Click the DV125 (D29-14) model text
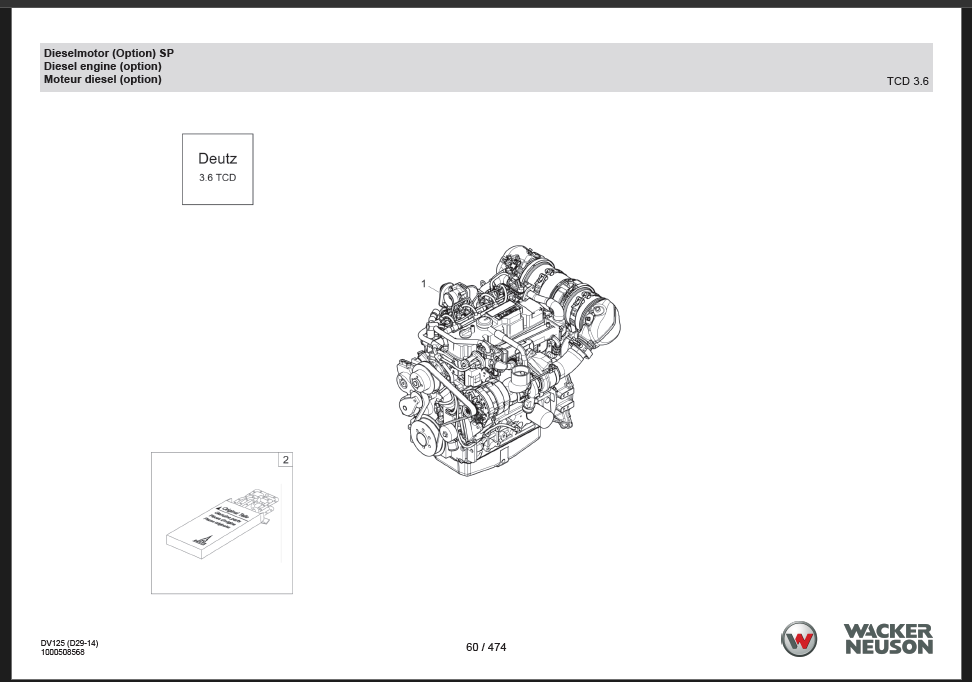972x682 pixels. (x=69, y=643)
